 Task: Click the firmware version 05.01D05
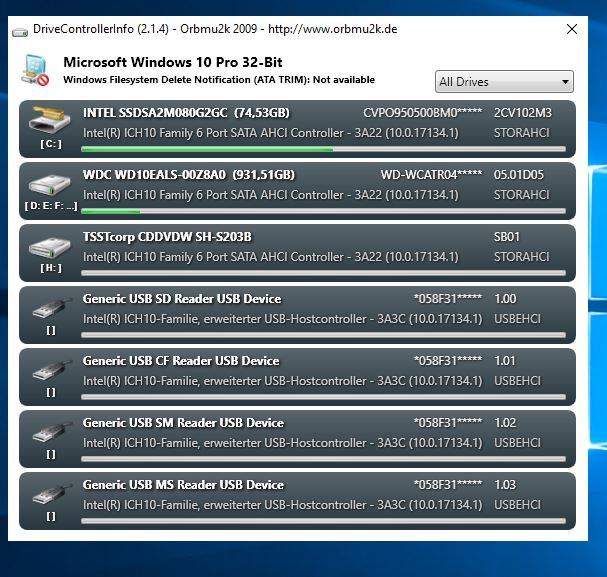(x=518, y=175)
